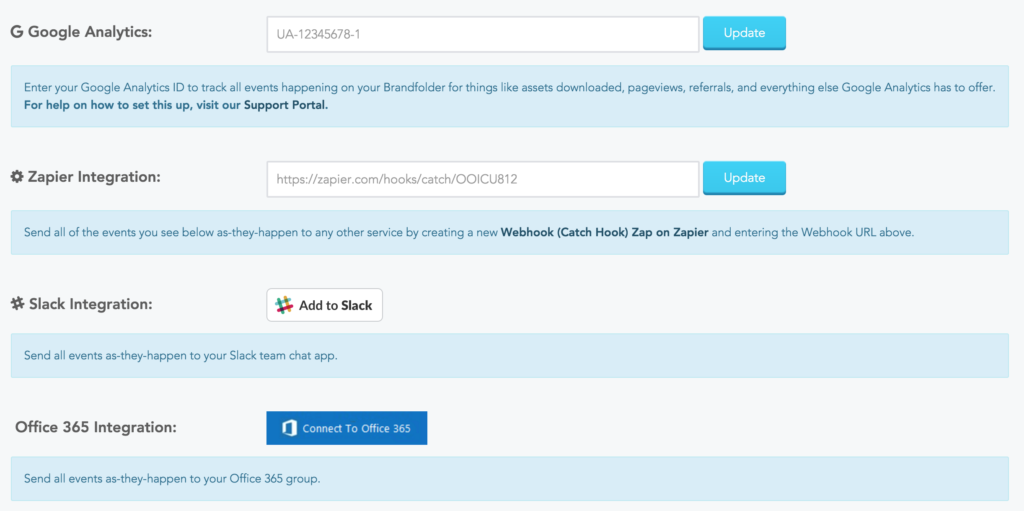
Task: Click the Google G icon beside Analytics
Action: tap(17, 32)
